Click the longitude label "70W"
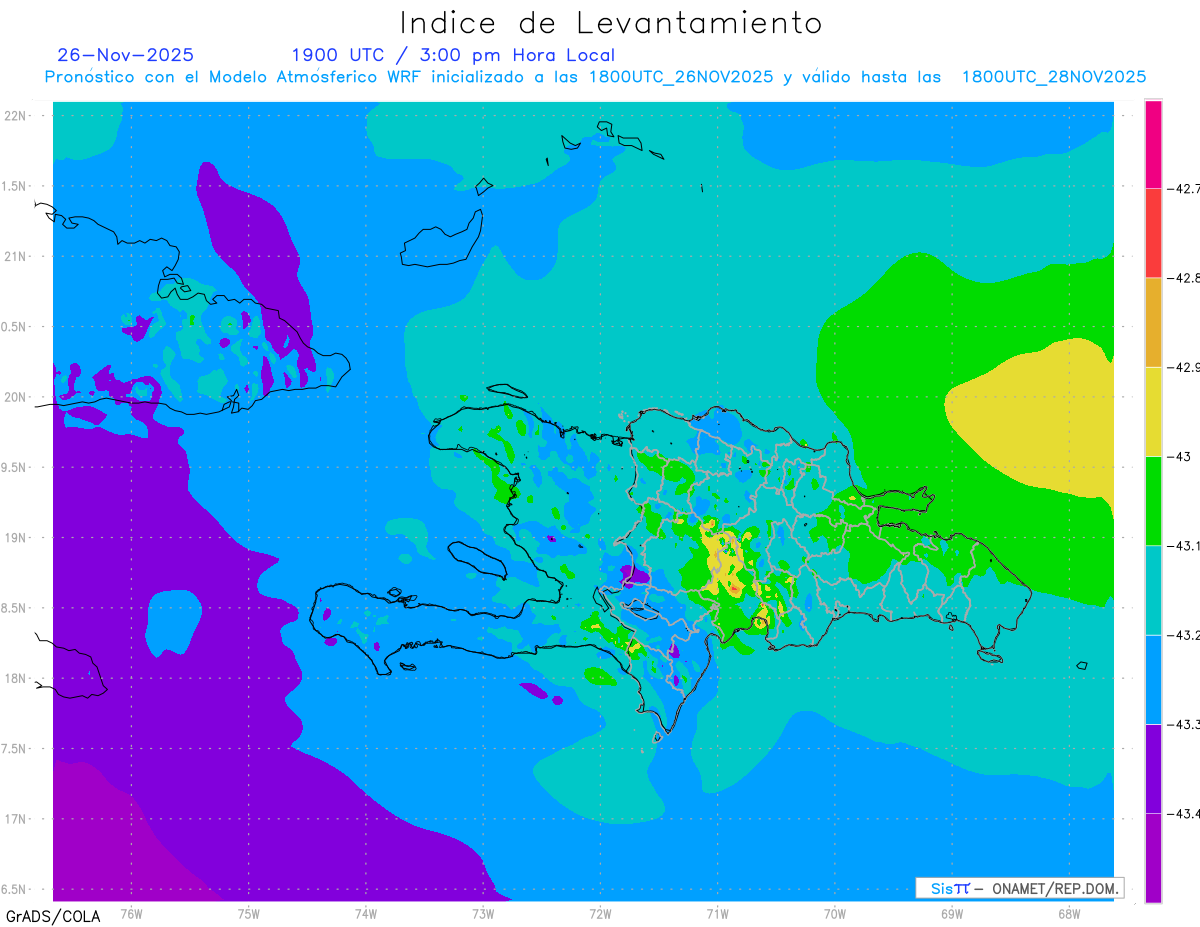Screen dimensions: 1200x927 click(834, 914)
